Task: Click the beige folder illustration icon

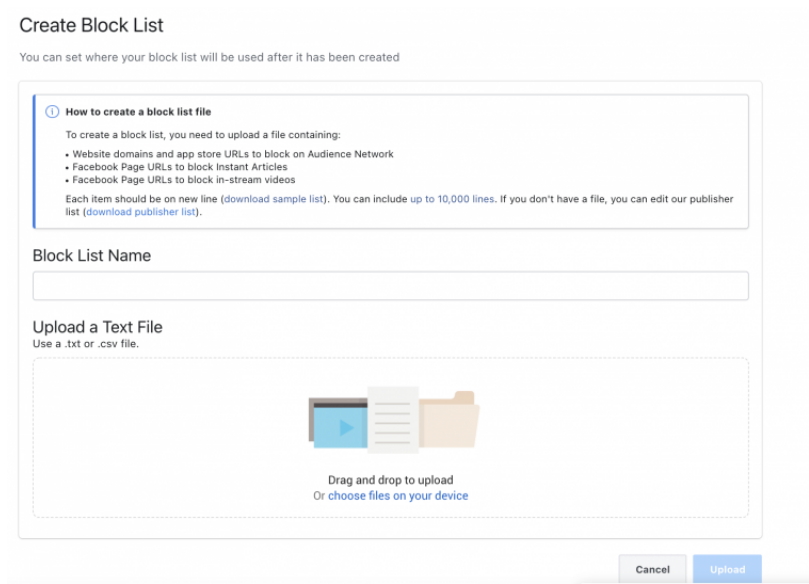Action: [449, 419]
